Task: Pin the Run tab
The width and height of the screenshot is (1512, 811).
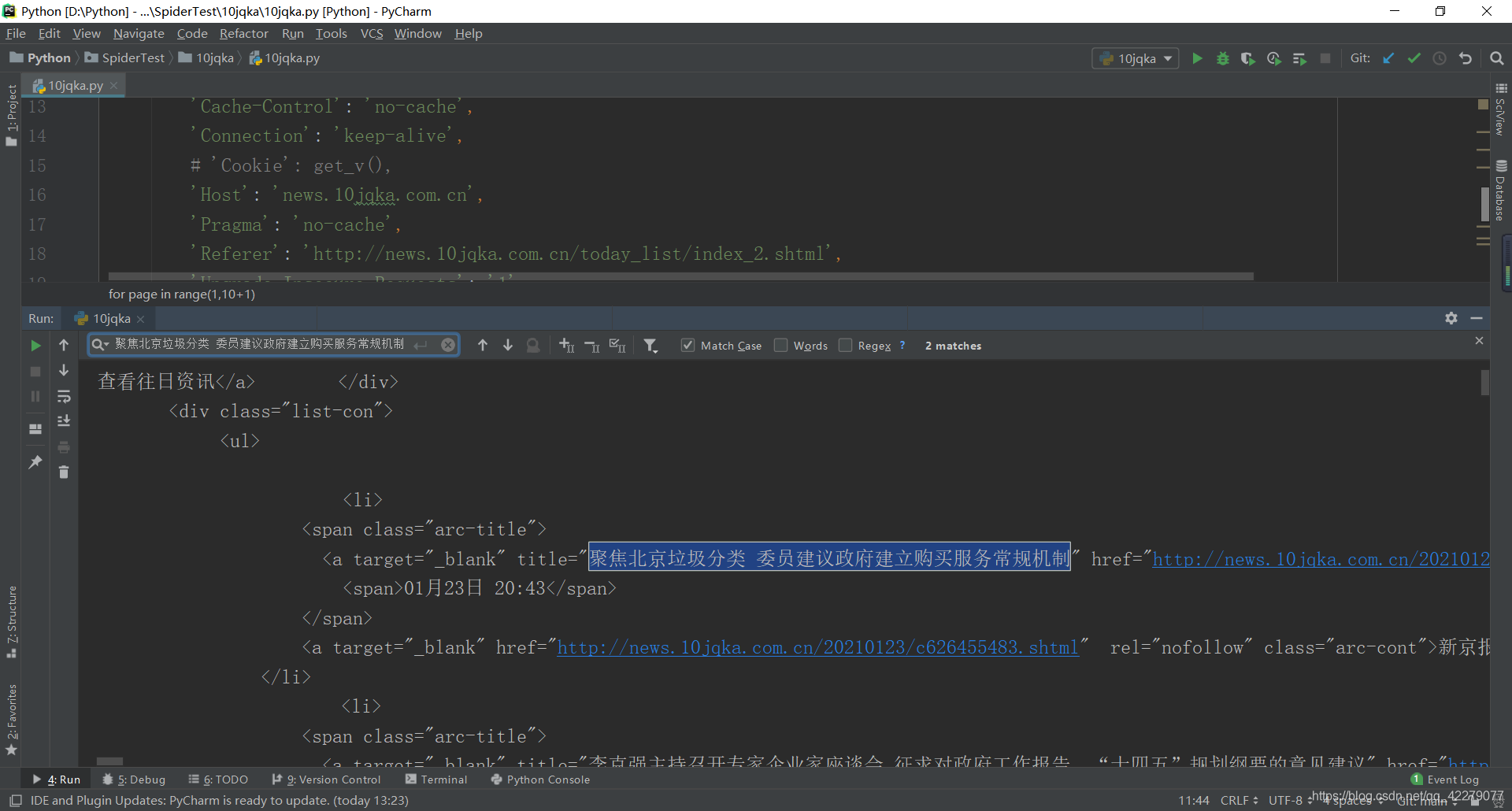Action: coord(35,462)
